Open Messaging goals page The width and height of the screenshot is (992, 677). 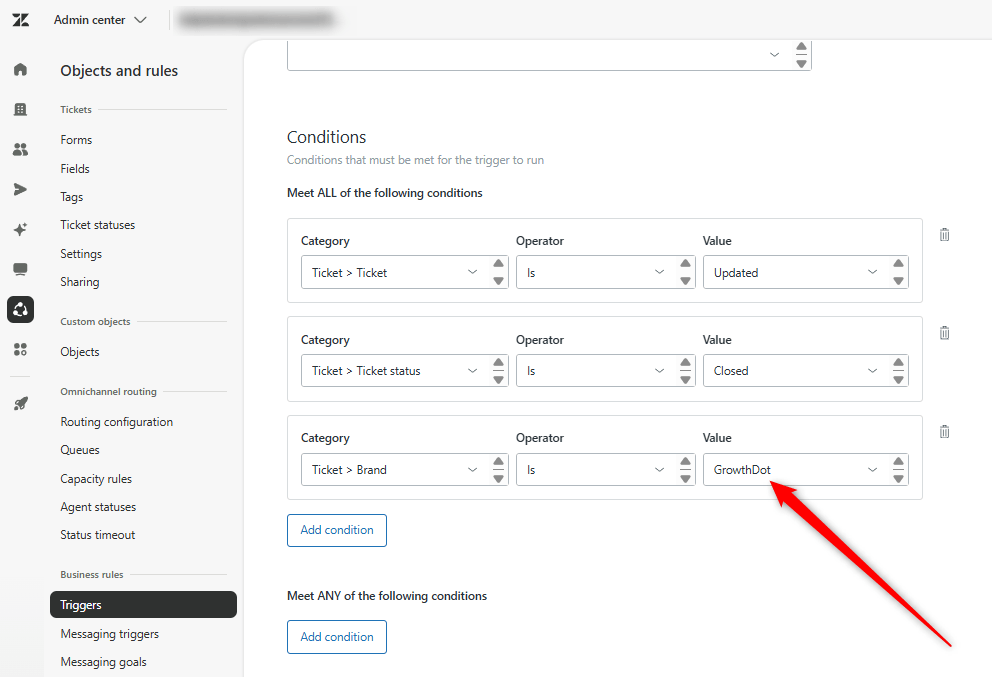[103, 662]
